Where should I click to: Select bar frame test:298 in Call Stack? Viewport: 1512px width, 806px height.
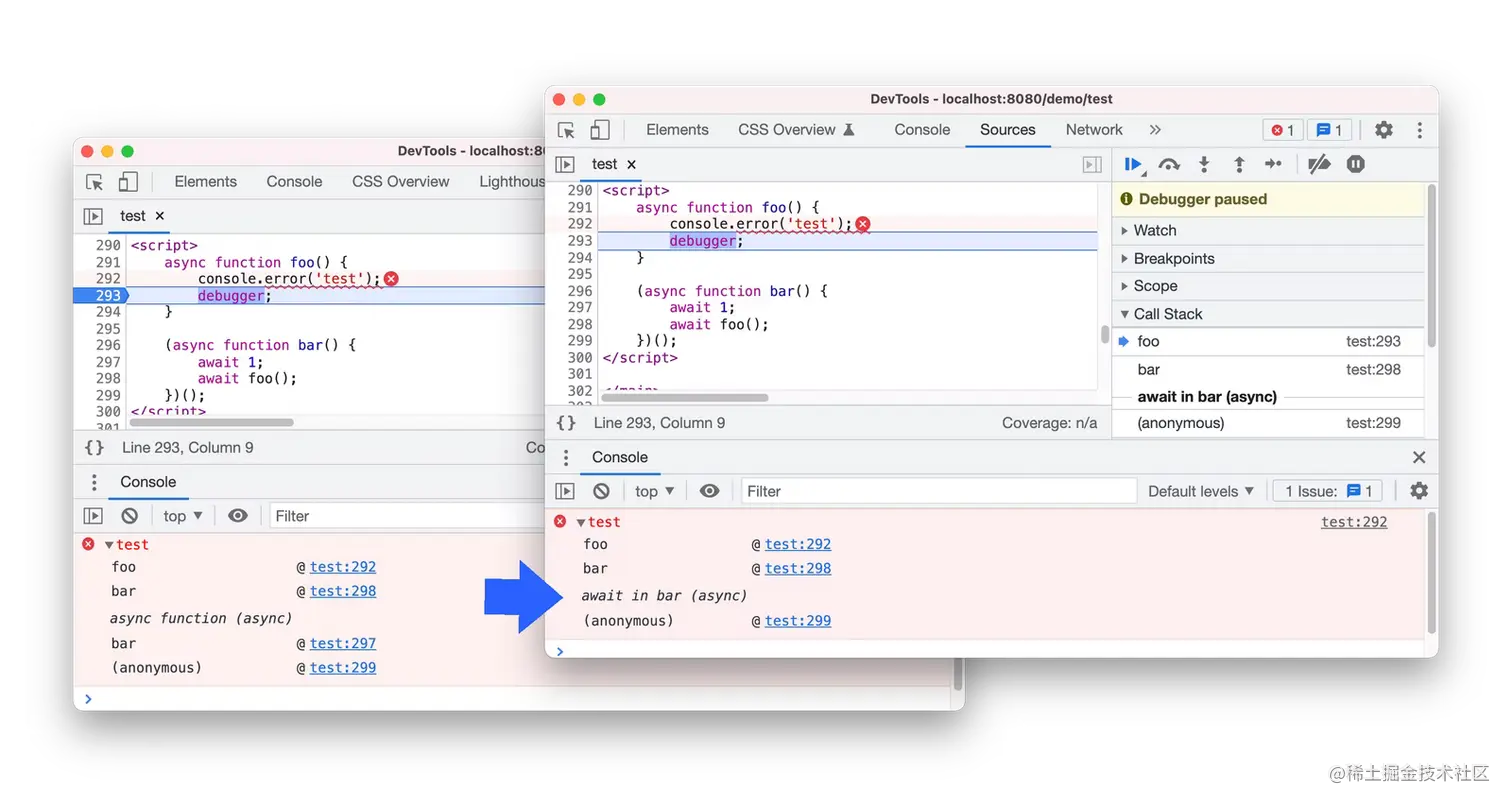[x=1267, y=370]
